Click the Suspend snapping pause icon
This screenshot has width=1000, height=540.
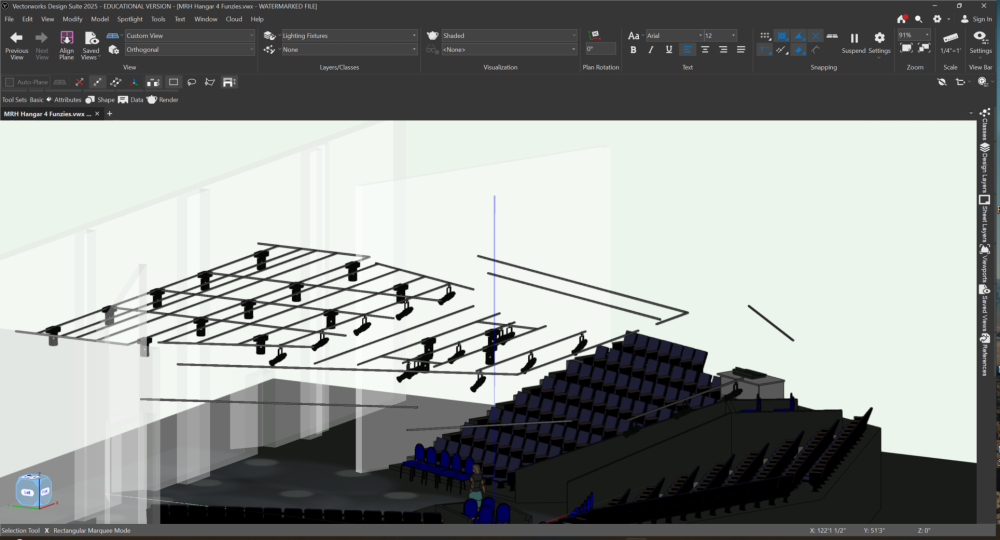tap(854, 38)
